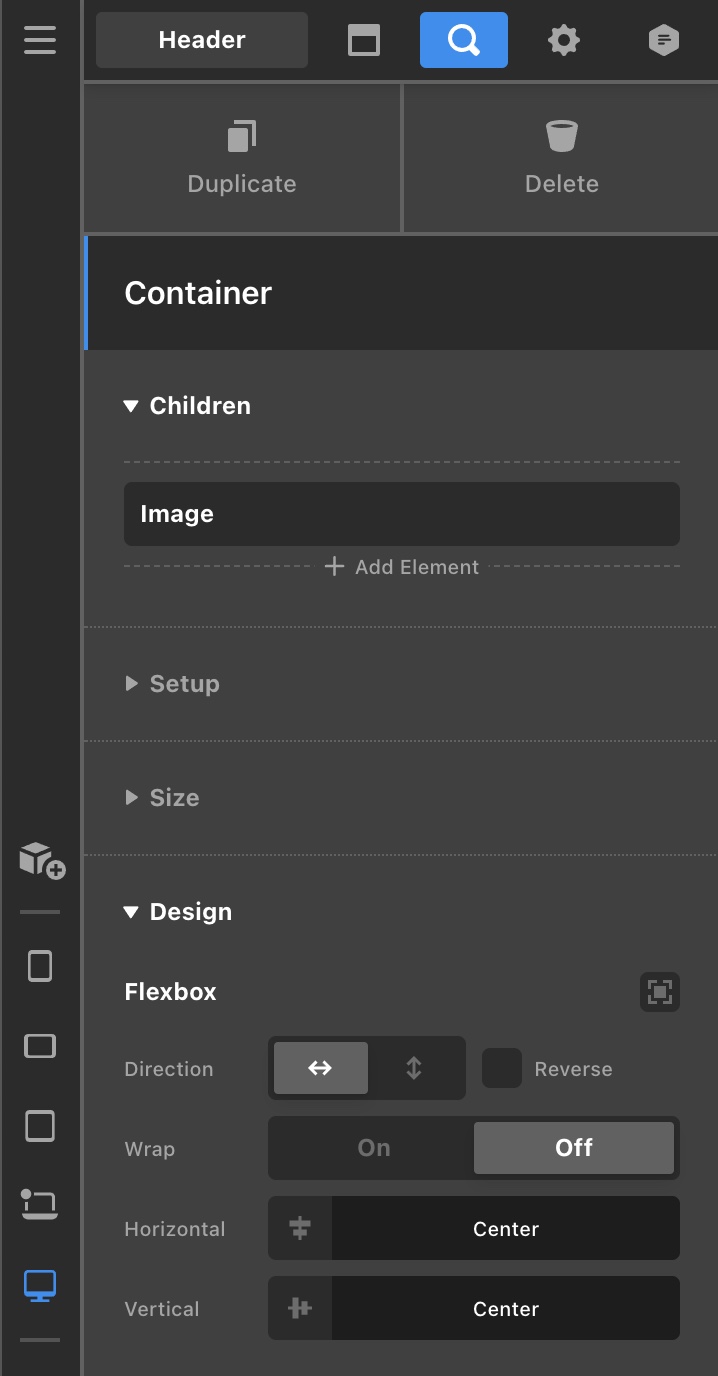Click the hexagon notes icon
Image resolution: width=718 pixels, height=1376 pixels.
[x=663, y=40]
